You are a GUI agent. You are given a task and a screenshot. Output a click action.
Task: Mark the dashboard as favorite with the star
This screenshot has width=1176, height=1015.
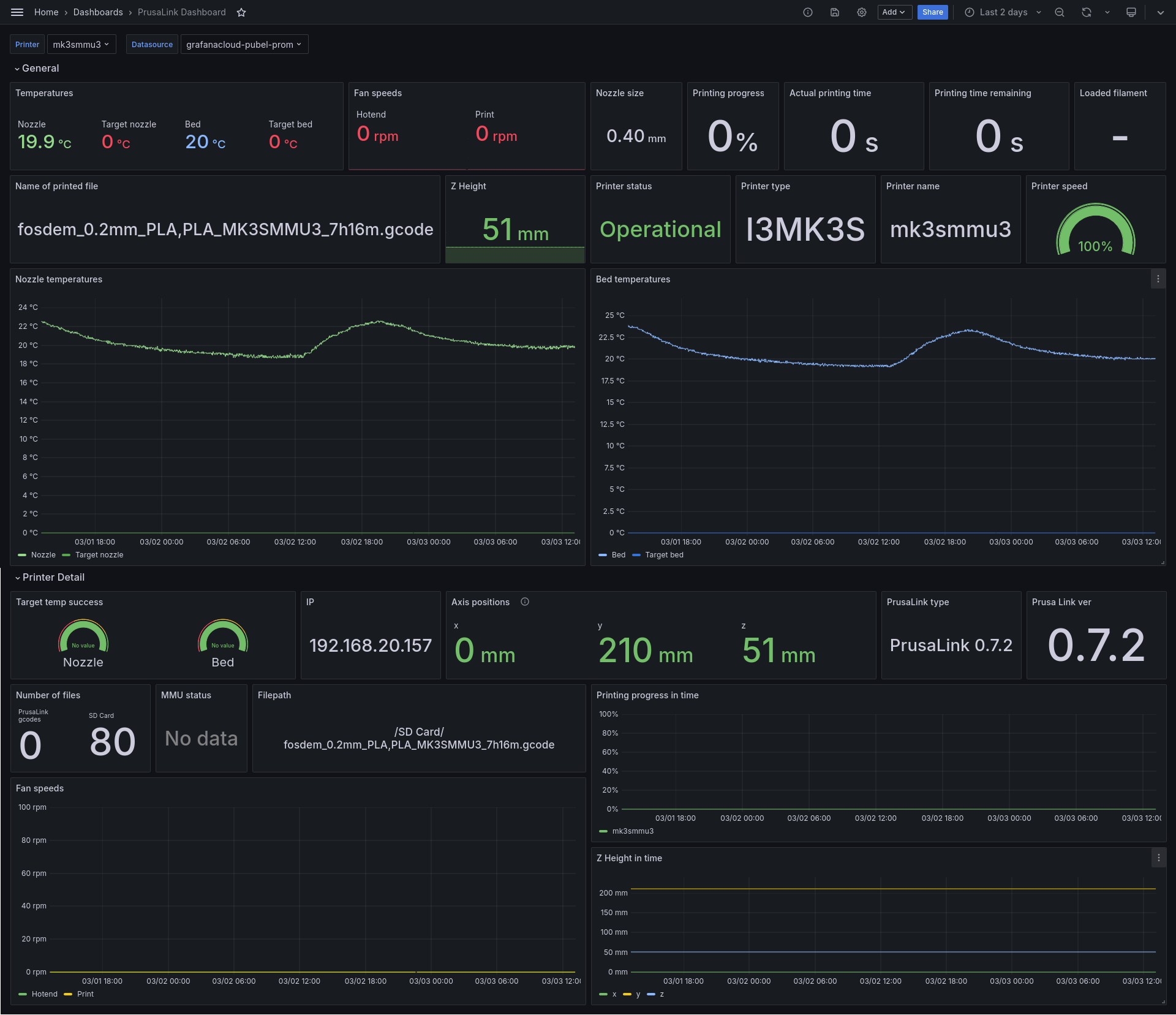(241, 12)
